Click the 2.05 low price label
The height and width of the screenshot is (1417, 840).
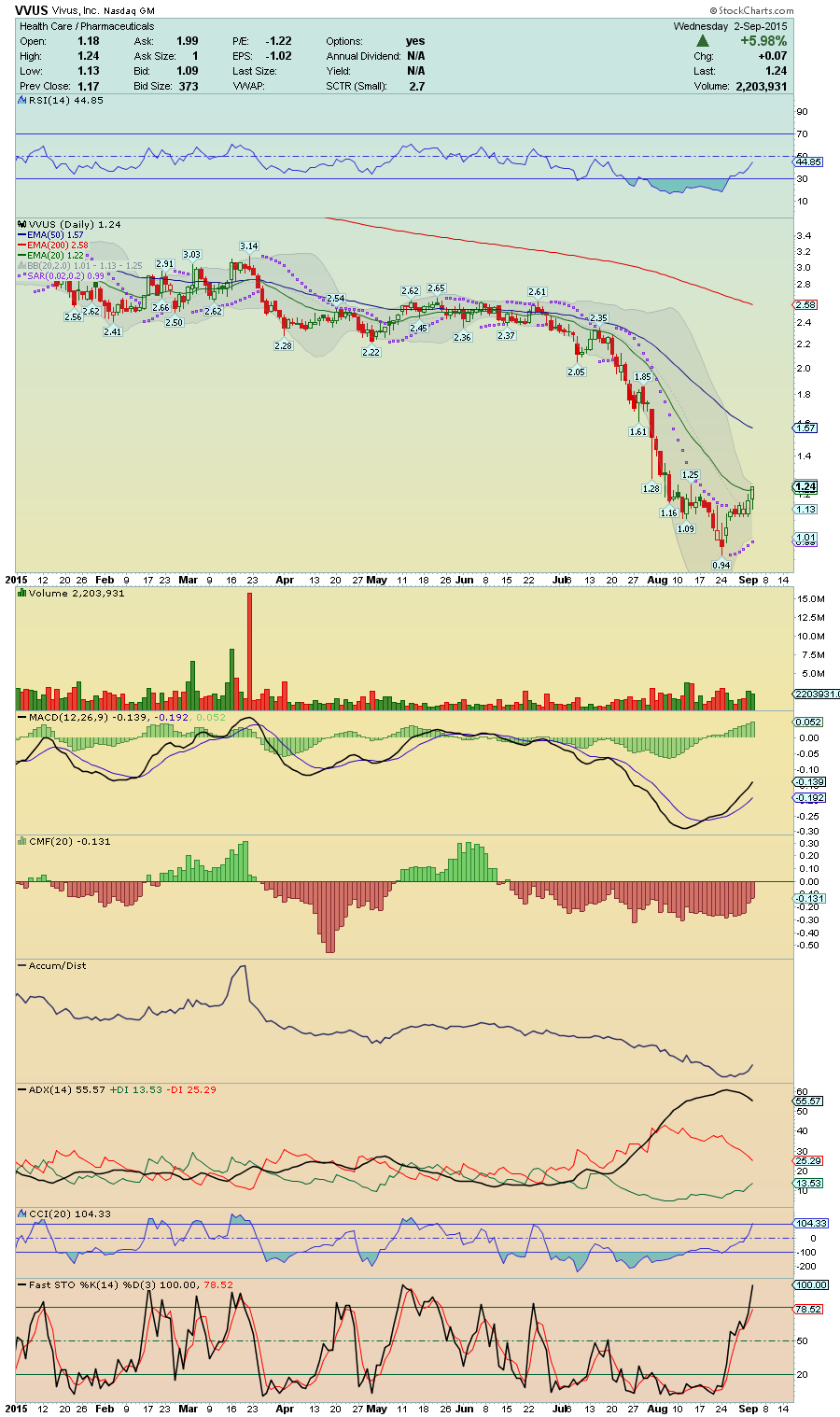pos(576,372)
